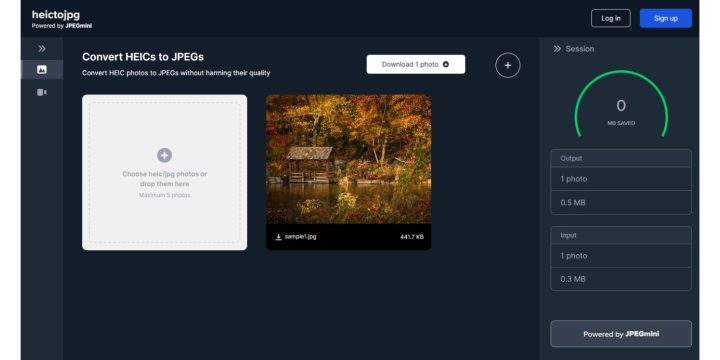Switch to the Video icon in sidebar
Image resolution: width=720 pixels, height=360 pixels.
[x=42, y=92]
